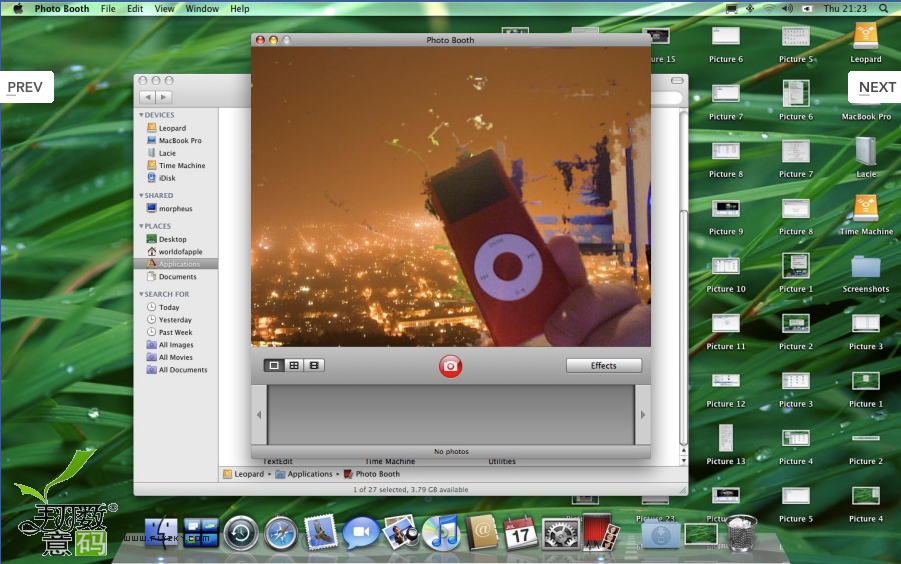This screenshot has height=564, width=901.
Task: Click the Finder window back button
Action: 148,97
